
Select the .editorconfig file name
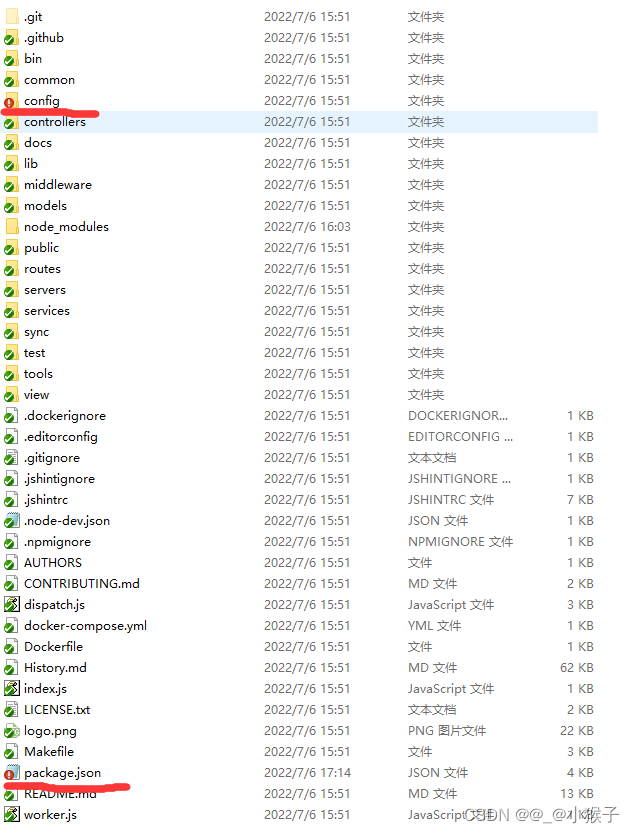(x=61, y=437)
